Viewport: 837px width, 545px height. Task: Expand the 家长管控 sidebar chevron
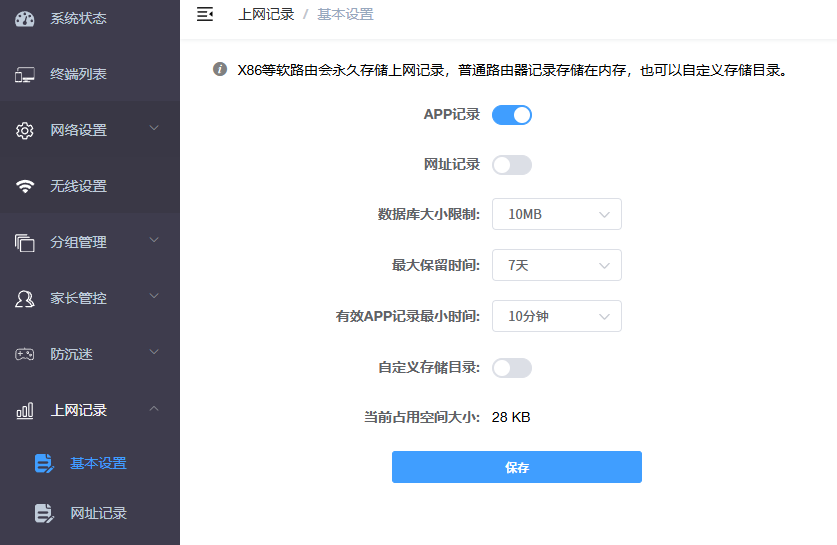[154, 297]
